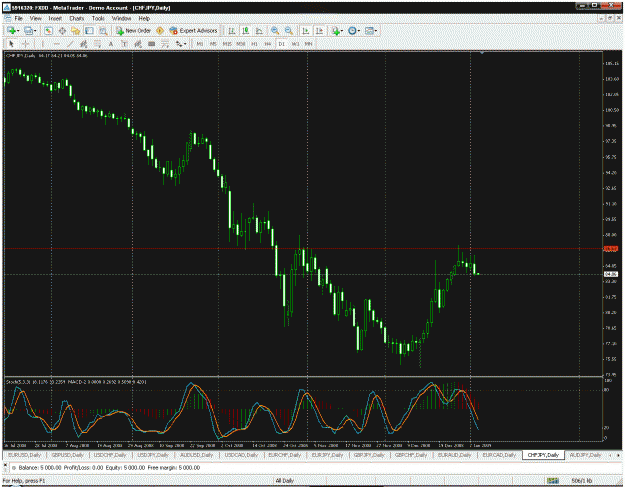
Task: Click the Periods clock icon
Action: [352, 31]
